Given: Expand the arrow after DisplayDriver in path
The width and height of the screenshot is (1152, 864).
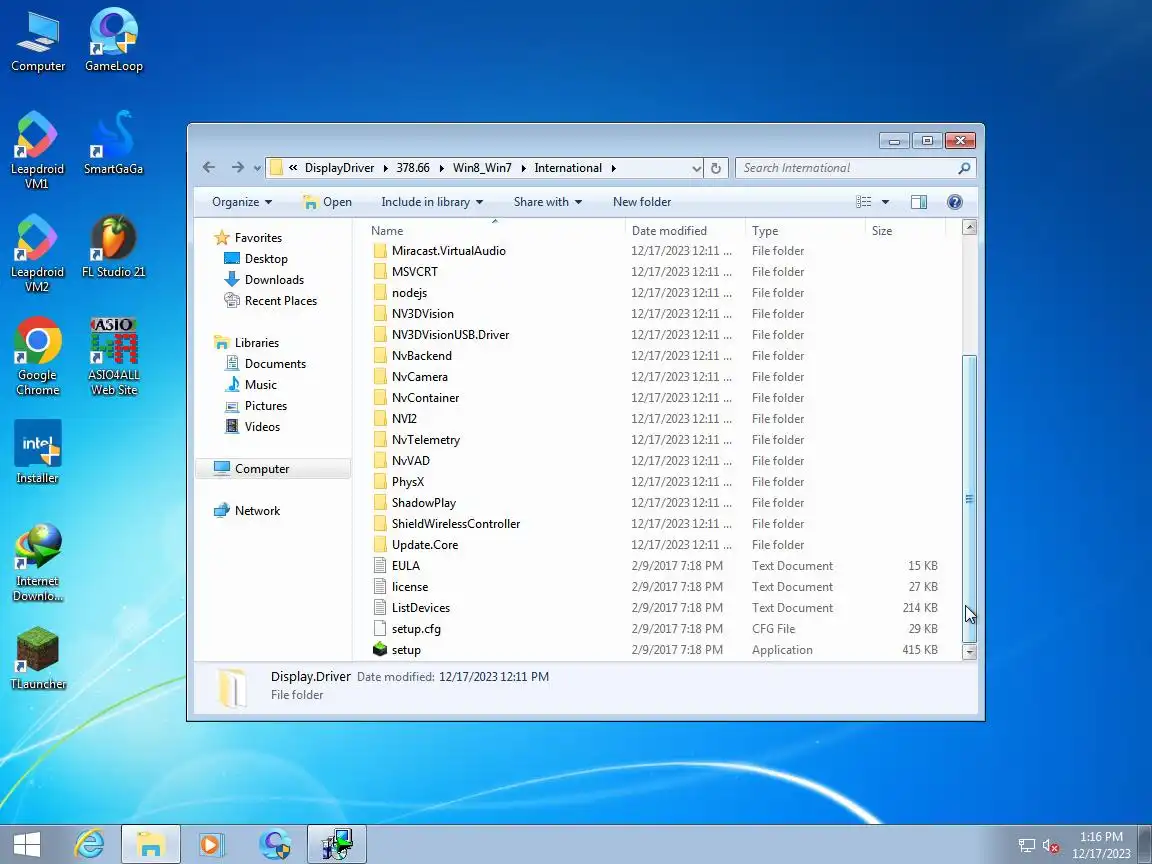Looking at the screenshot, I should 386,168.
